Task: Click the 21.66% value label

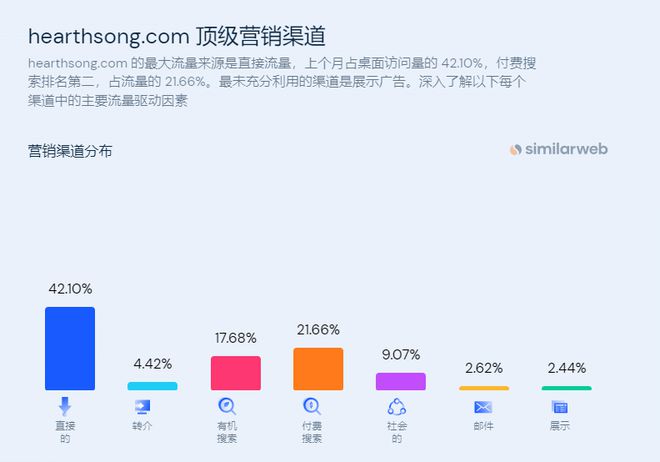Action: point(318,329)
